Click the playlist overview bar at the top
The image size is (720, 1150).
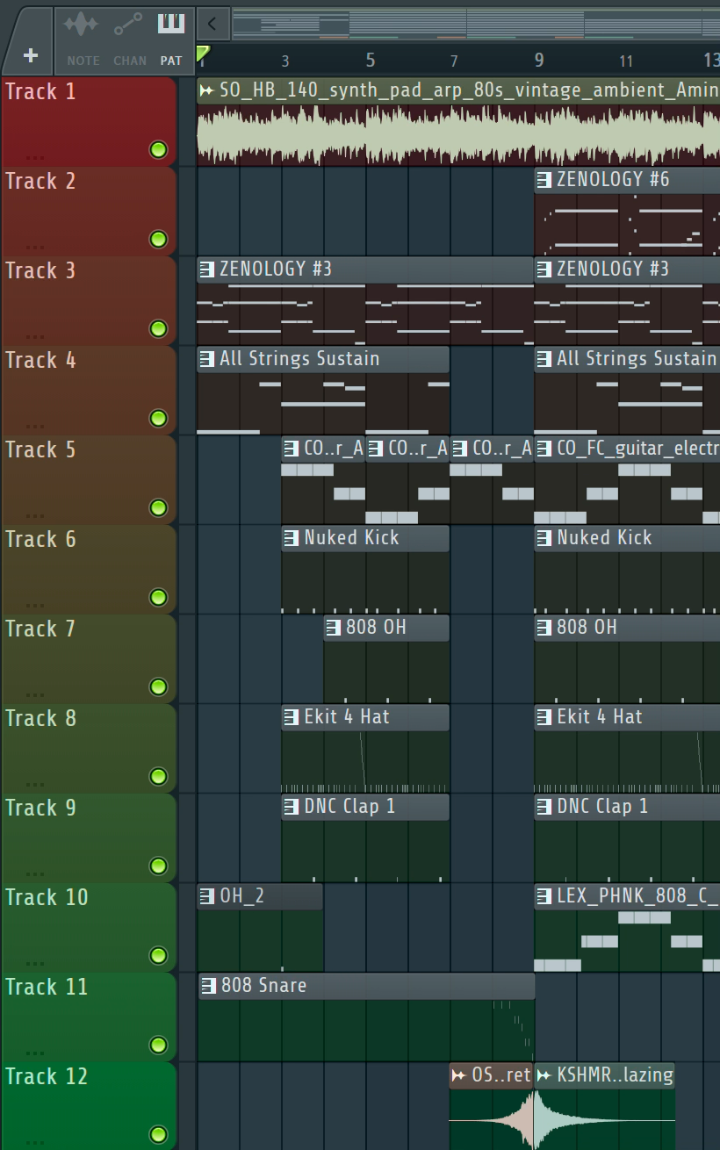pyautogui.click(x=476, y=23)
